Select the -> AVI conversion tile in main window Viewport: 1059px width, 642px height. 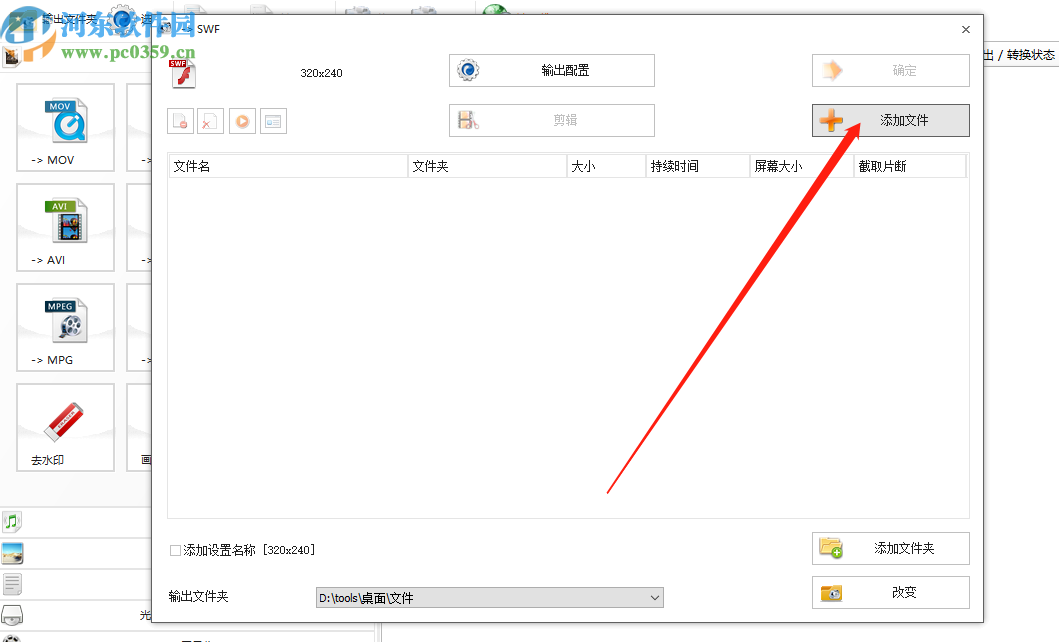66,228
